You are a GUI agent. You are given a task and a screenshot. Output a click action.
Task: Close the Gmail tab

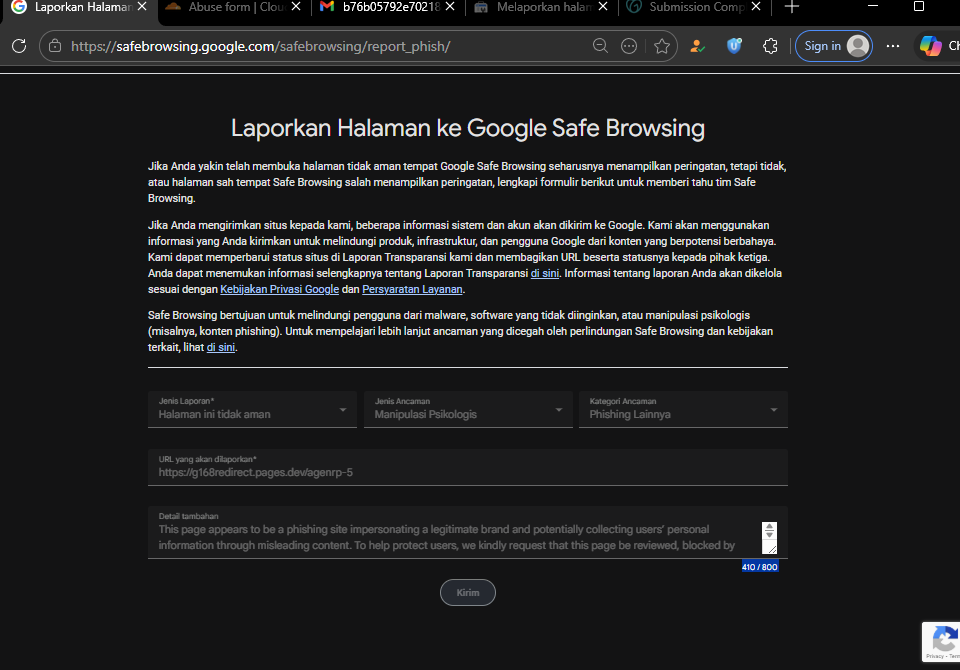450,6
